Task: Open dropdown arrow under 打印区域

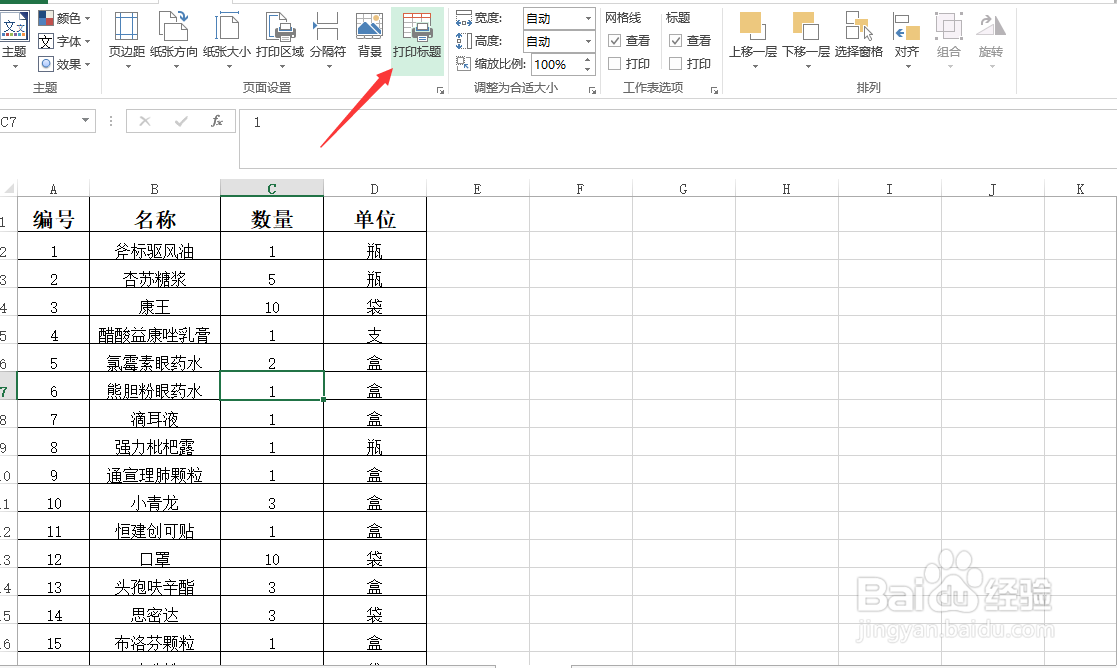Action: 282,66
